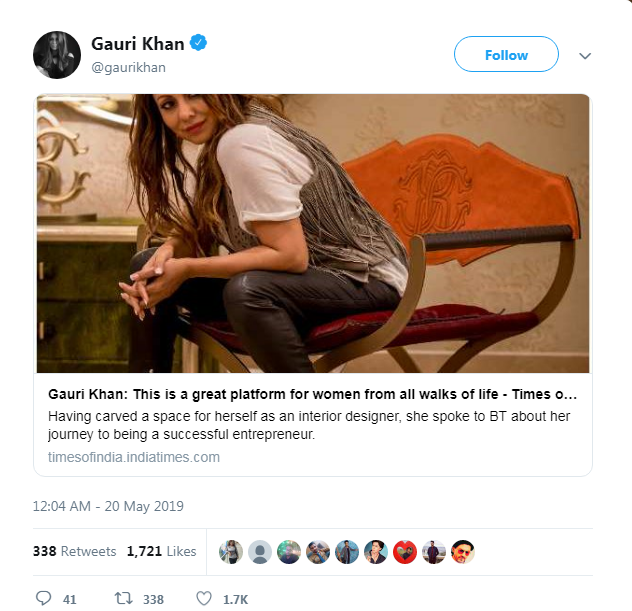Image resolution: width=632 pixels, height=611 pixels.
Task: Click the last liker avatar with sunglasses
Action: tap(463, 552)
